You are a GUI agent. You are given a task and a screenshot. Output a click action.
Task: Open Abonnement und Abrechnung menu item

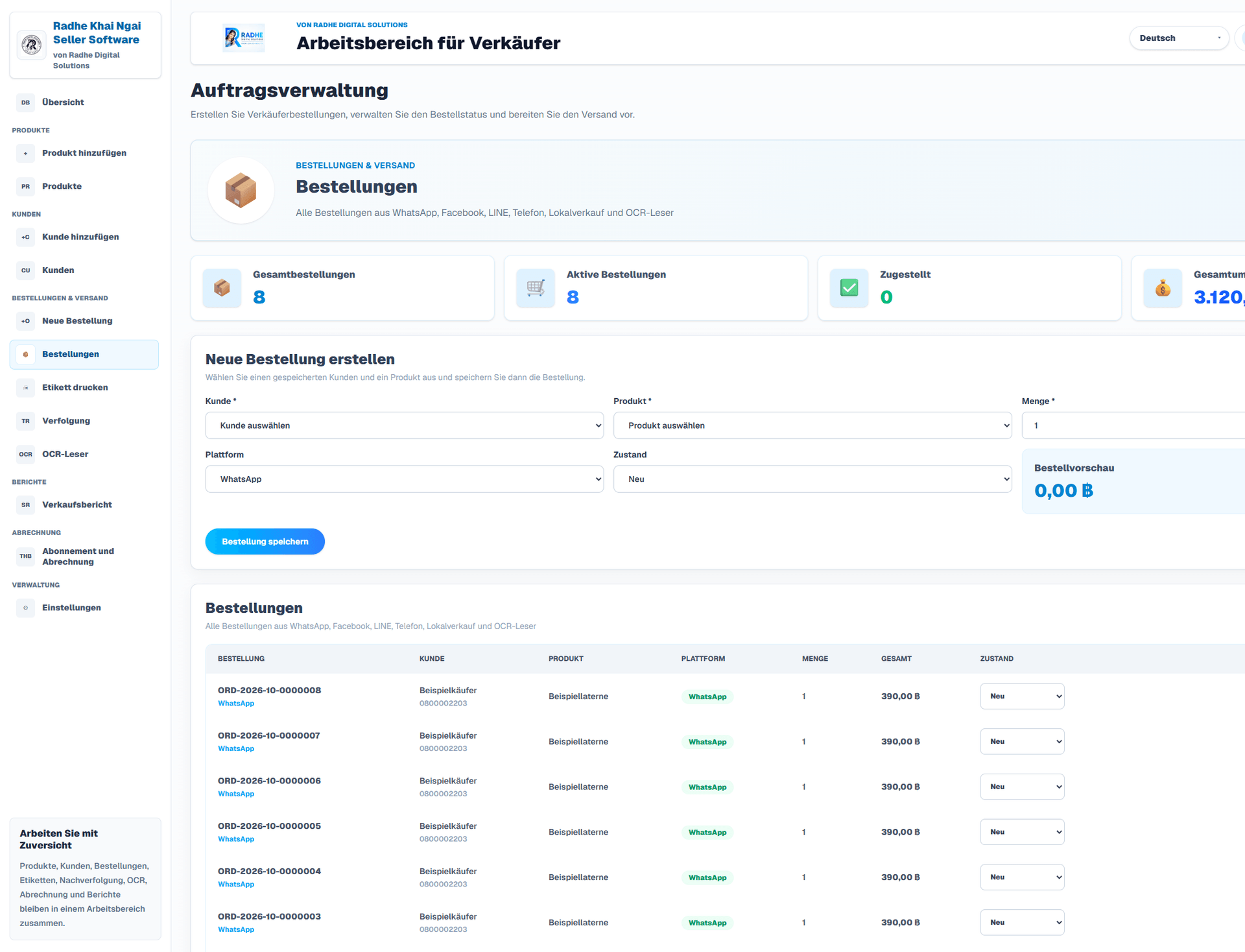point(84,556)
